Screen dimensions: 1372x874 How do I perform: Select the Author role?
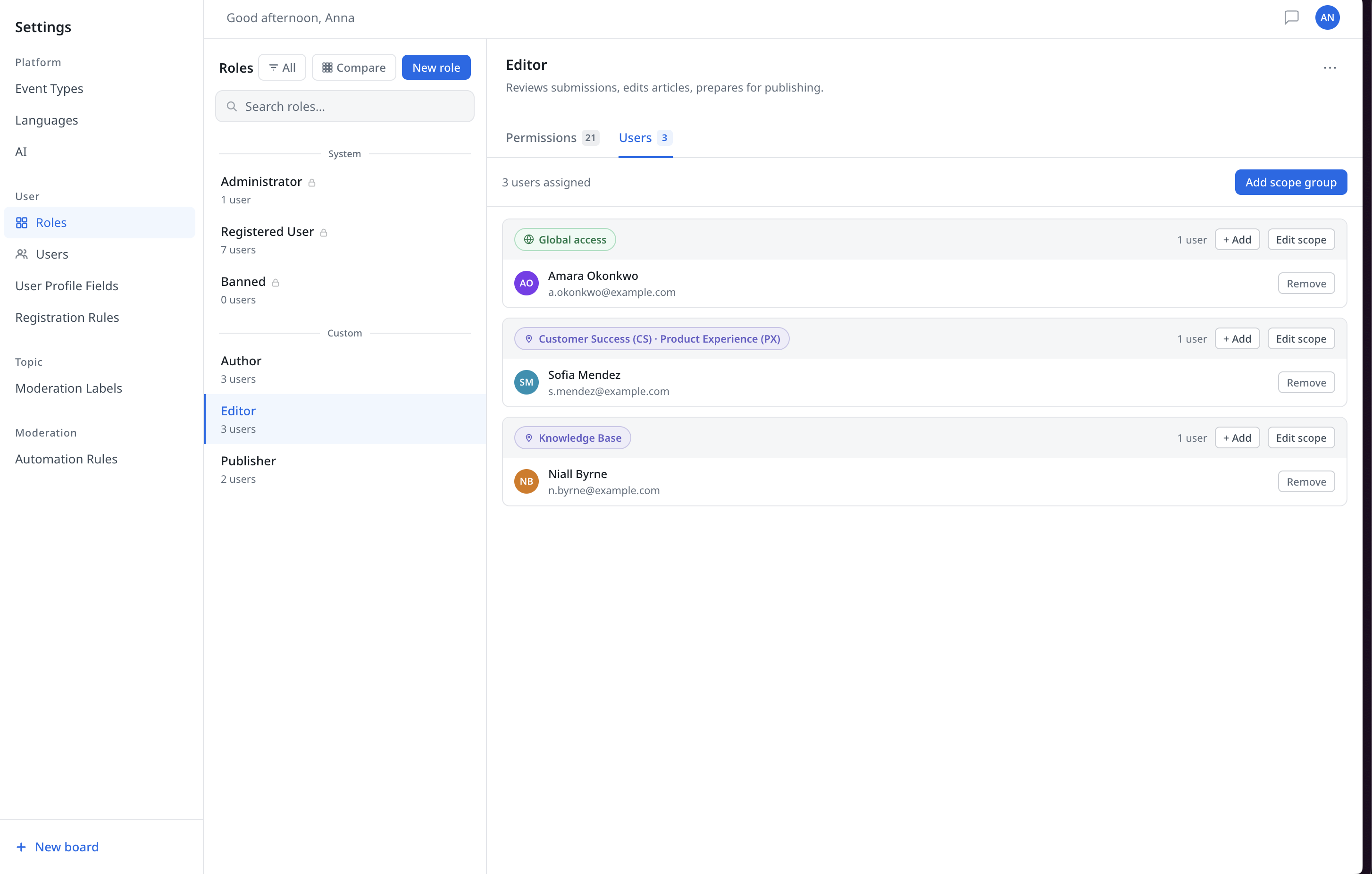345,370
